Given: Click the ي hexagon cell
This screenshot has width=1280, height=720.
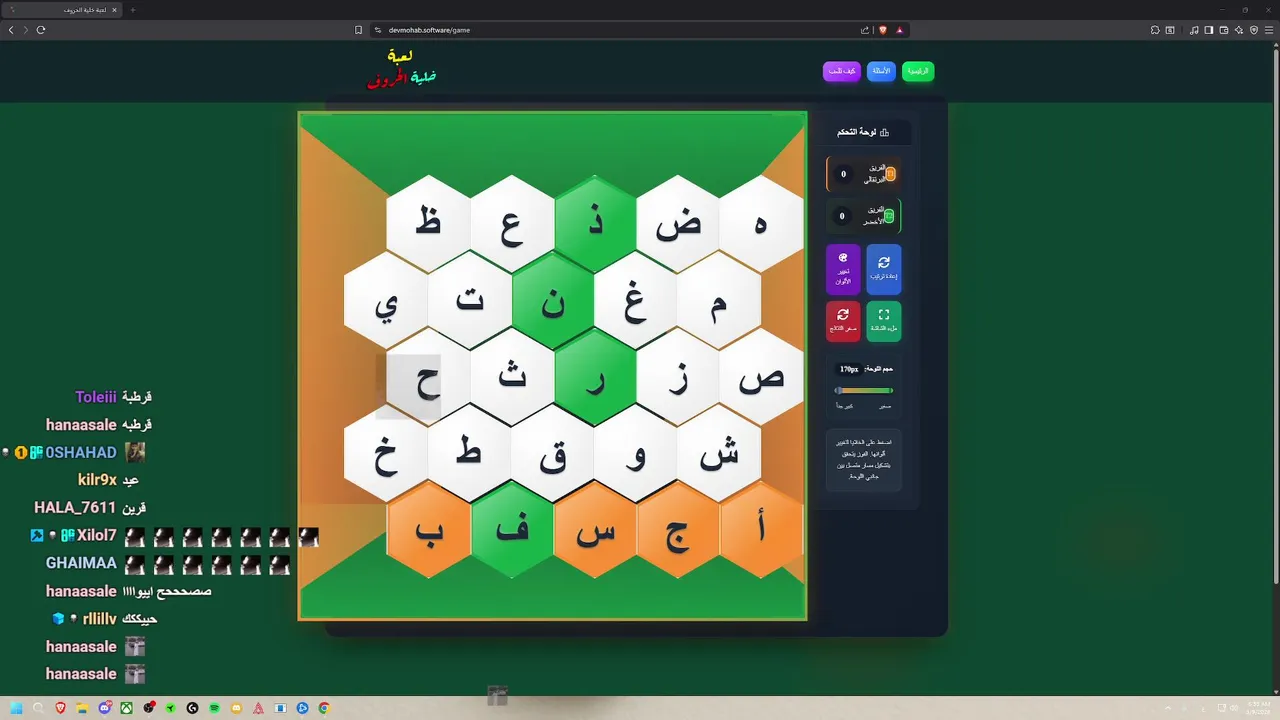Looking at the screenshot, I should pos(386,300).
